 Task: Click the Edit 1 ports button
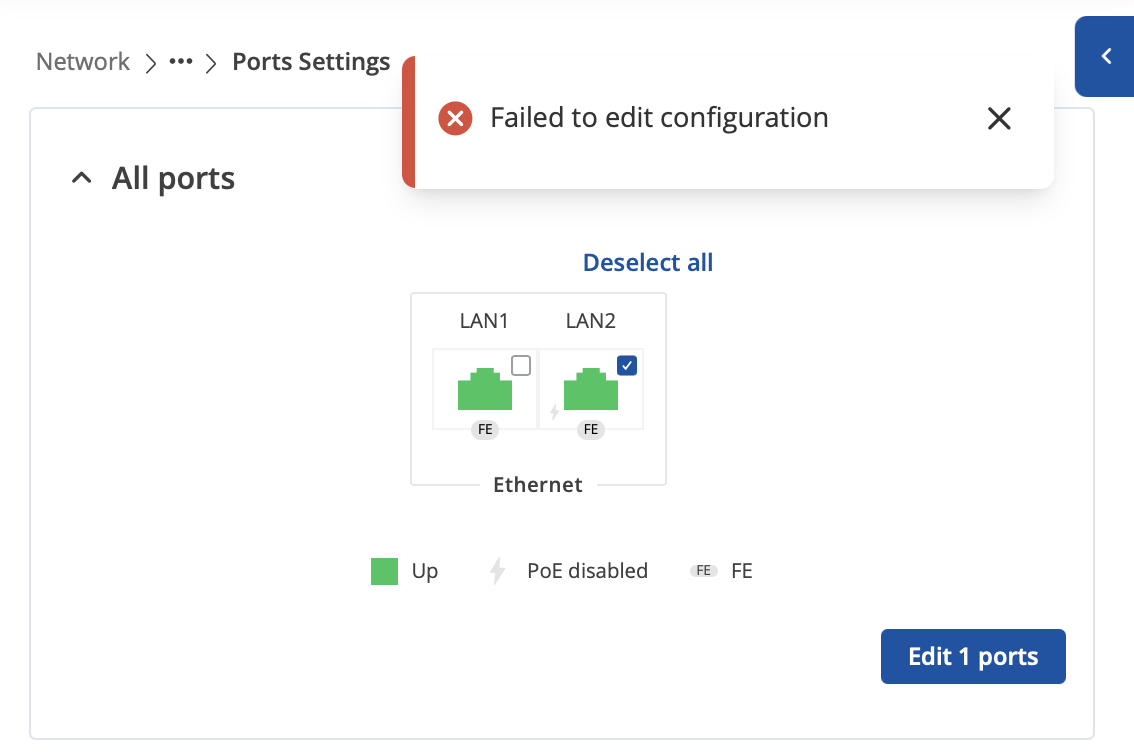(x=973, y=657)
